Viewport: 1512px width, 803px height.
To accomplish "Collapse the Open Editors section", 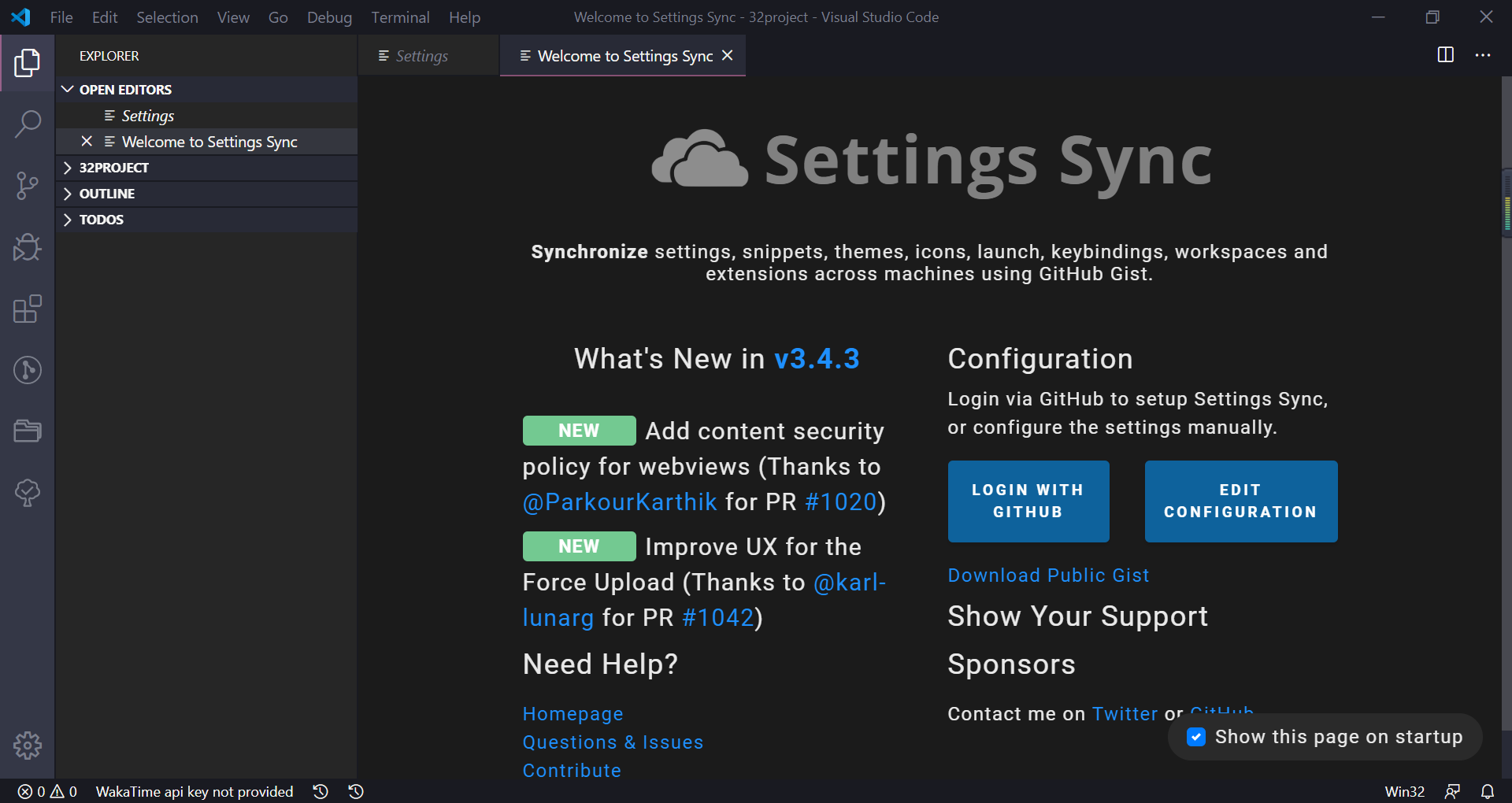I will [206, 89].
